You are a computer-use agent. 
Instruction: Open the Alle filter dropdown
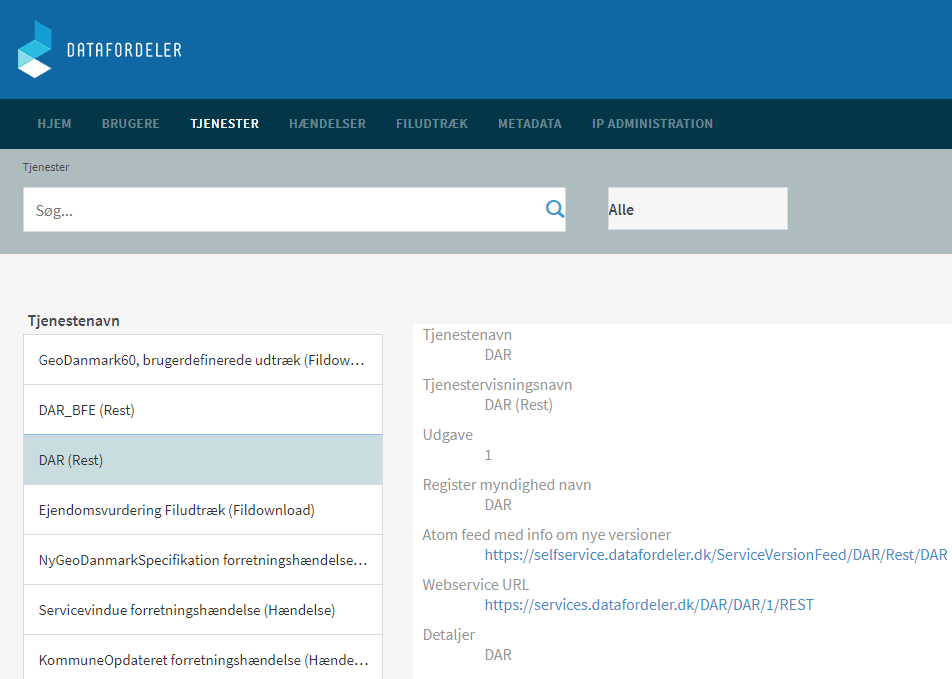[x=698, y=209]
